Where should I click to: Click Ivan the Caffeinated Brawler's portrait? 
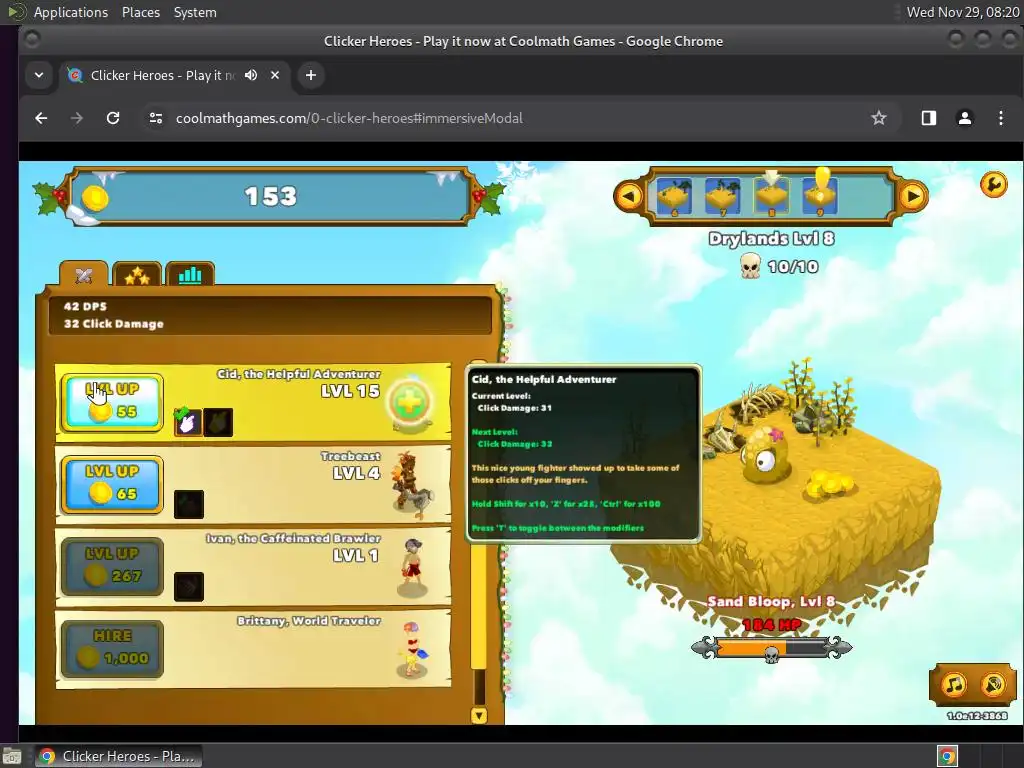pos(413,567)
